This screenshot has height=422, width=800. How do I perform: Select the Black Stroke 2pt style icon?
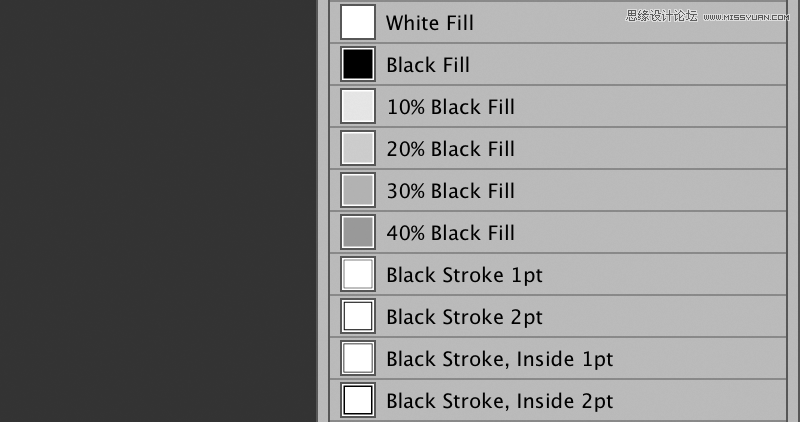point(358,316)
